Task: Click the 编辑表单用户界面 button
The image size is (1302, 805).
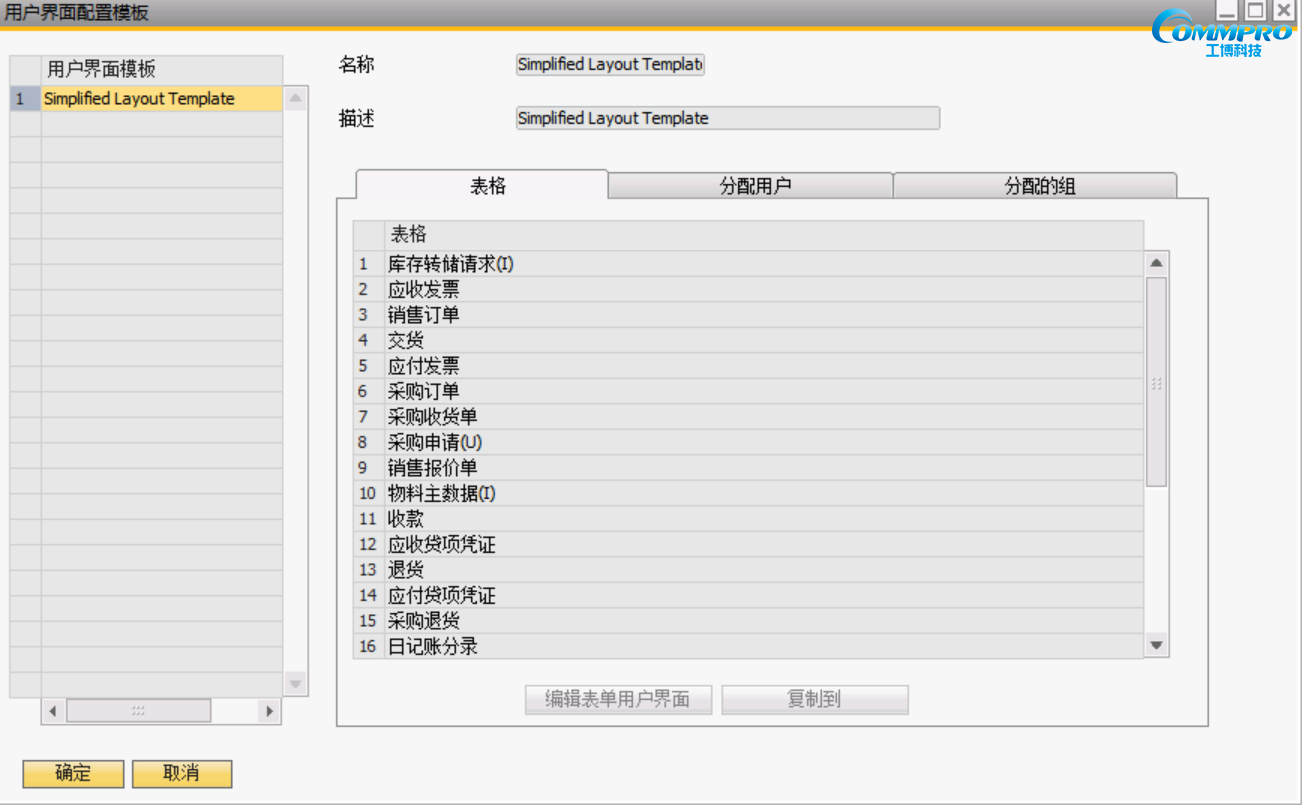Action: click(618, 699)
